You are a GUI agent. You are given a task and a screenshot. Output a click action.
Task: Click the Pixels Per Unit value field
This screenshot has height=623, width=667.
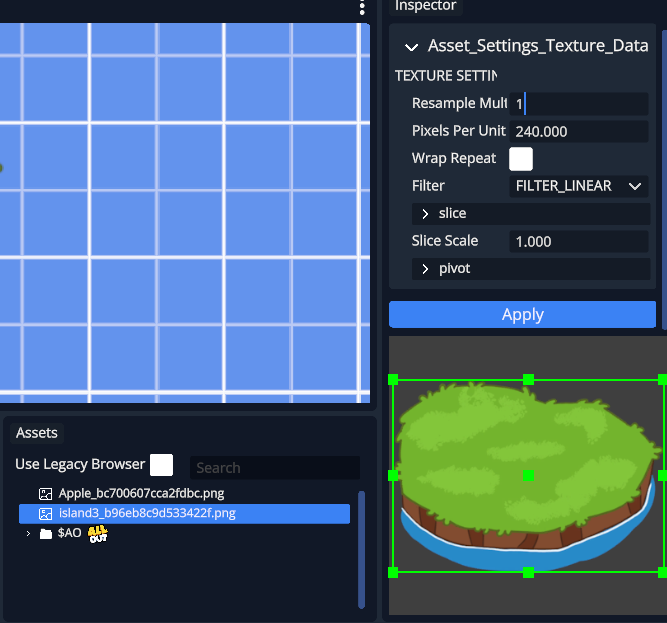(579, 132)
